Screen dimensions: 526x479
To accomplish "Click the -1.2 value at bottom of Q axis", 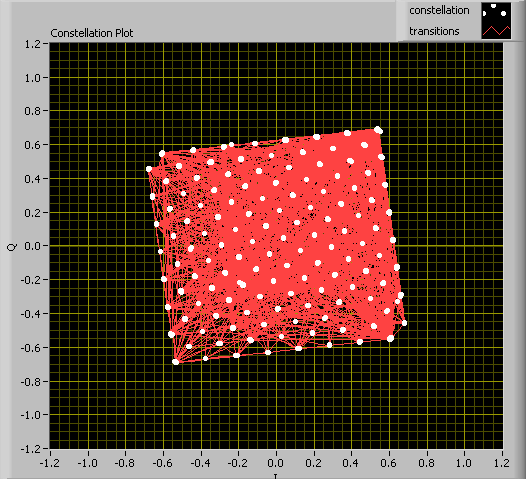I will [x=30, y=449].
